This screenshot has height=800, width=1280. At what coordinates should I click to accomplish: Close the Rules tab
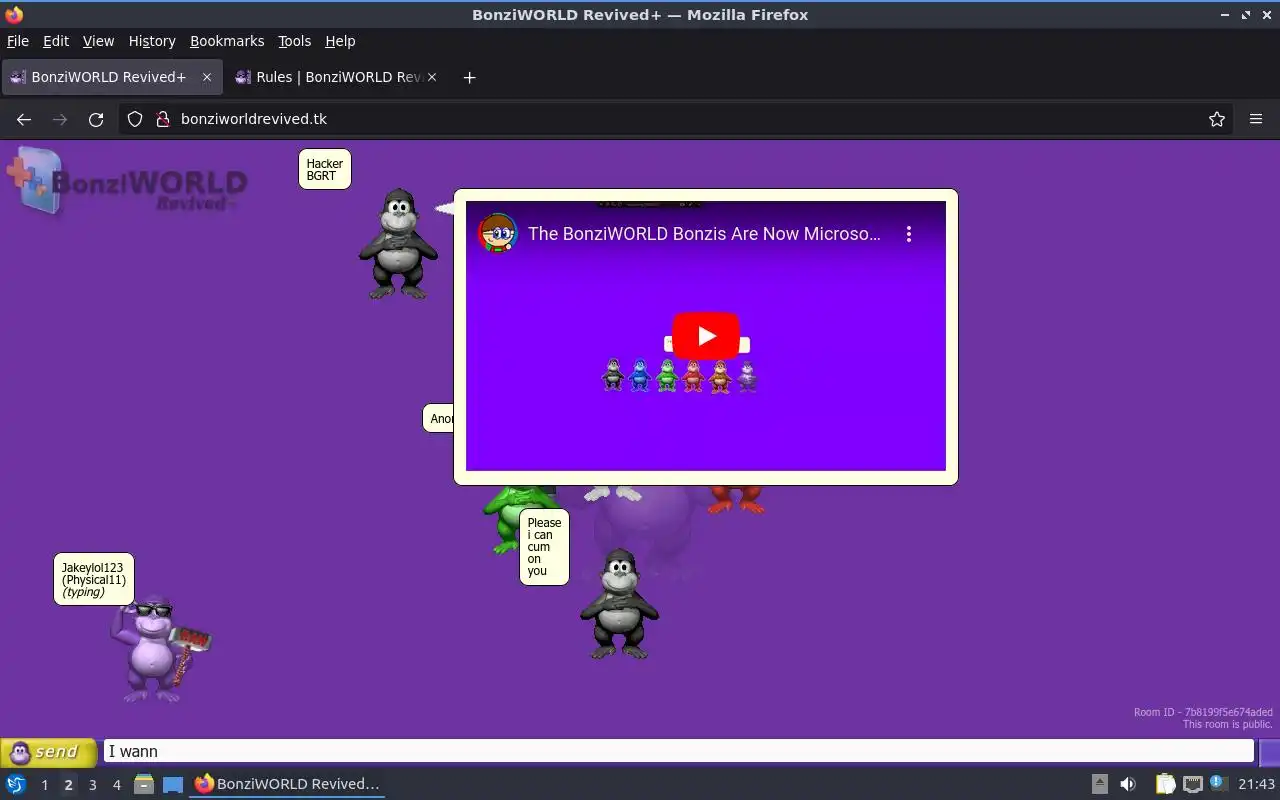(x=432, y=77)
